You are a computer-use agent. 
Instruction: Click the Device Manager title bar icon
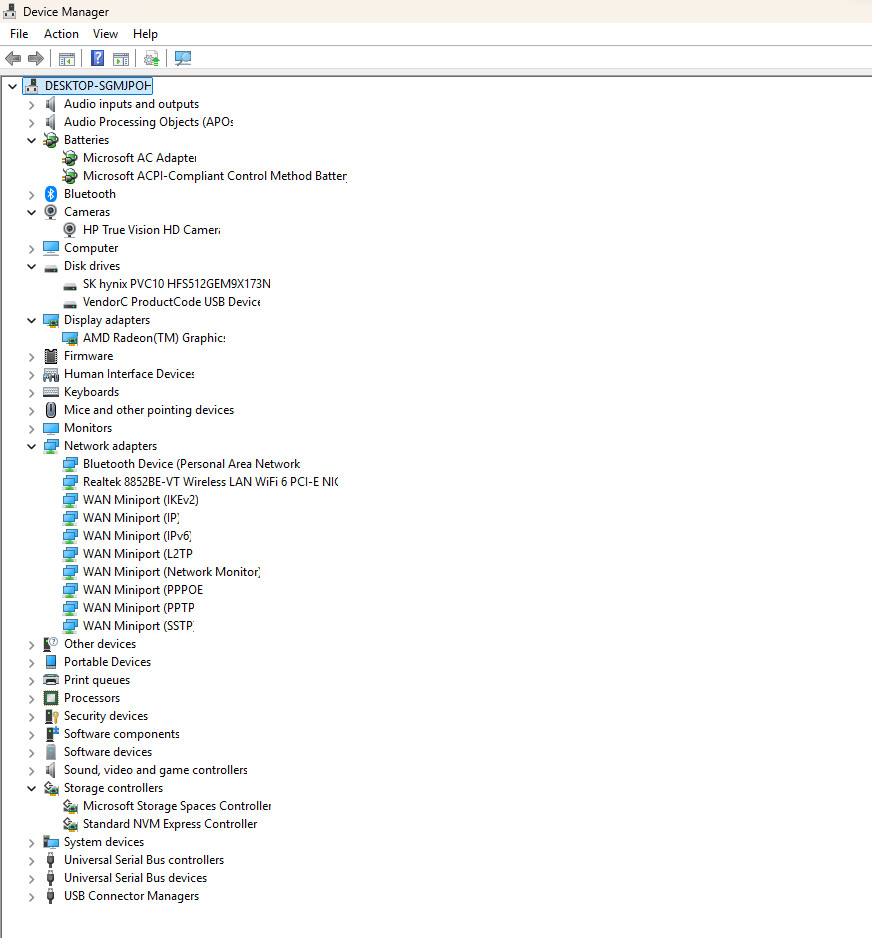tap(10, 11)
